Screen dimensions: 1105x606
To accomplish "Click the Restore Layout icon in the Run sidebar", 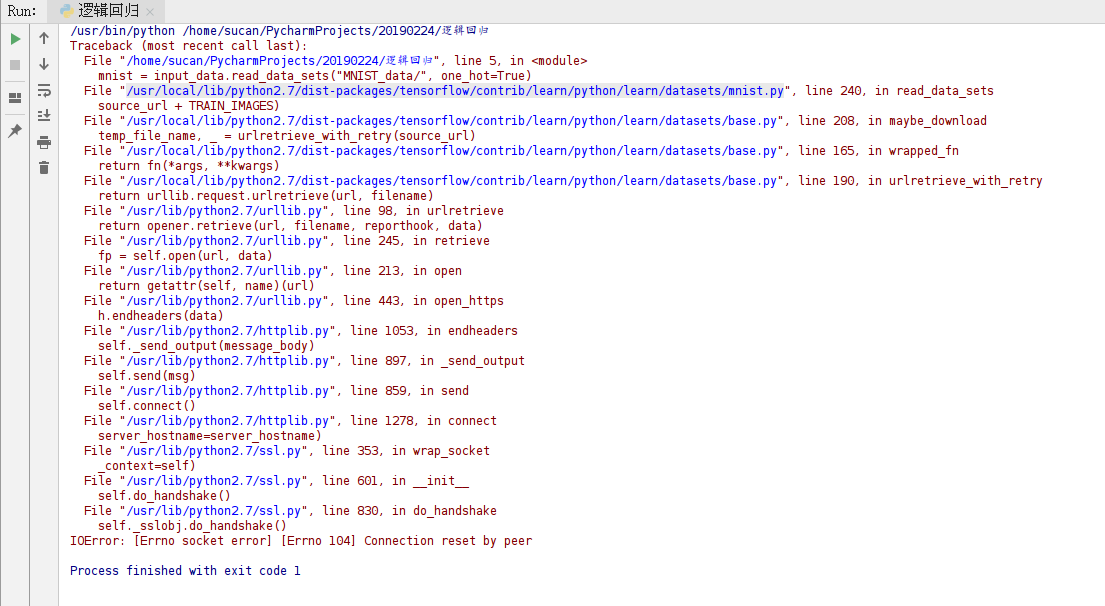I will coord(15,98).
